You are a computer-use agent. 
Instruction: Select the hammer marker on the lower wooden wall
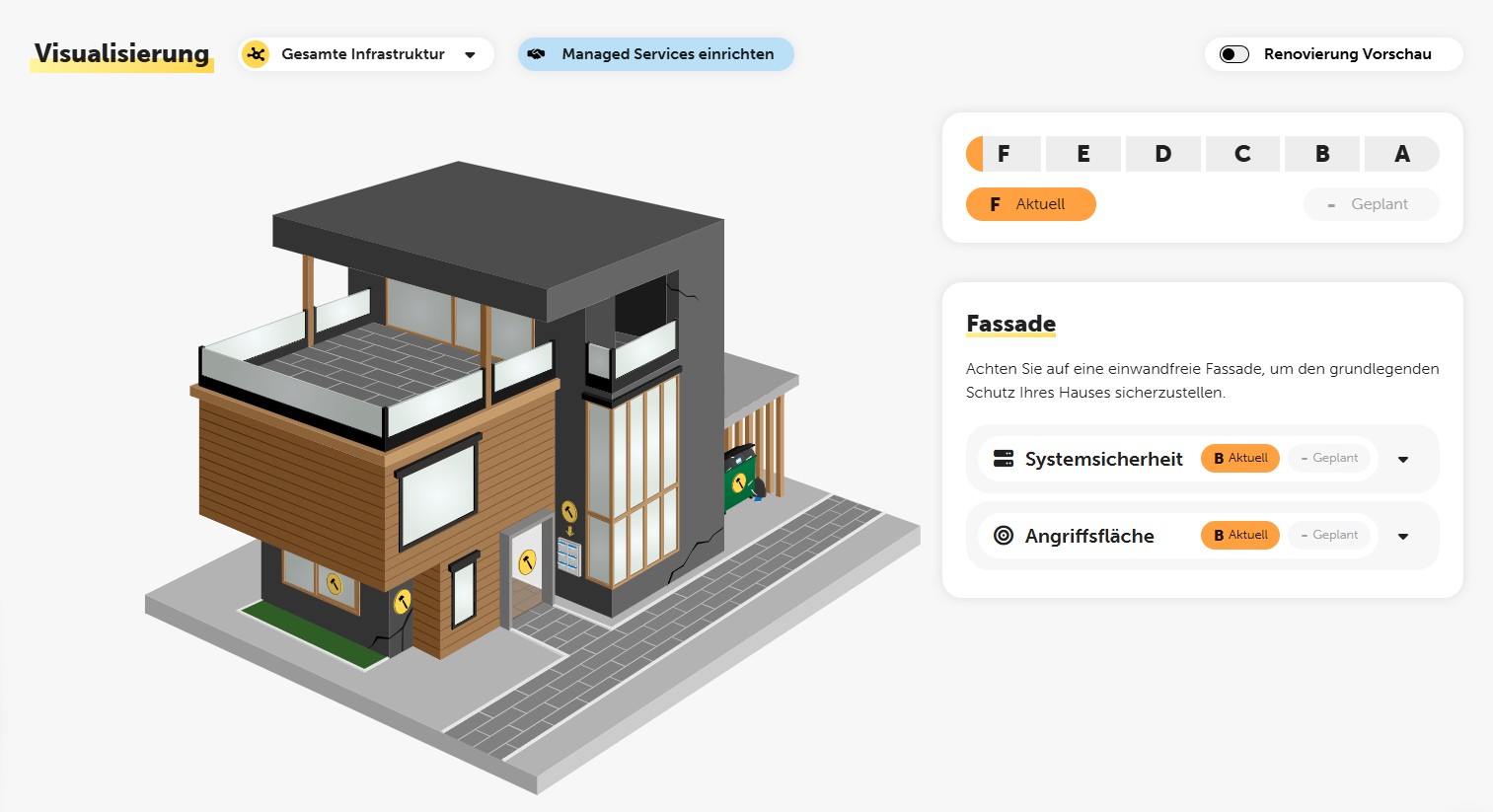(x=402, y=602)
